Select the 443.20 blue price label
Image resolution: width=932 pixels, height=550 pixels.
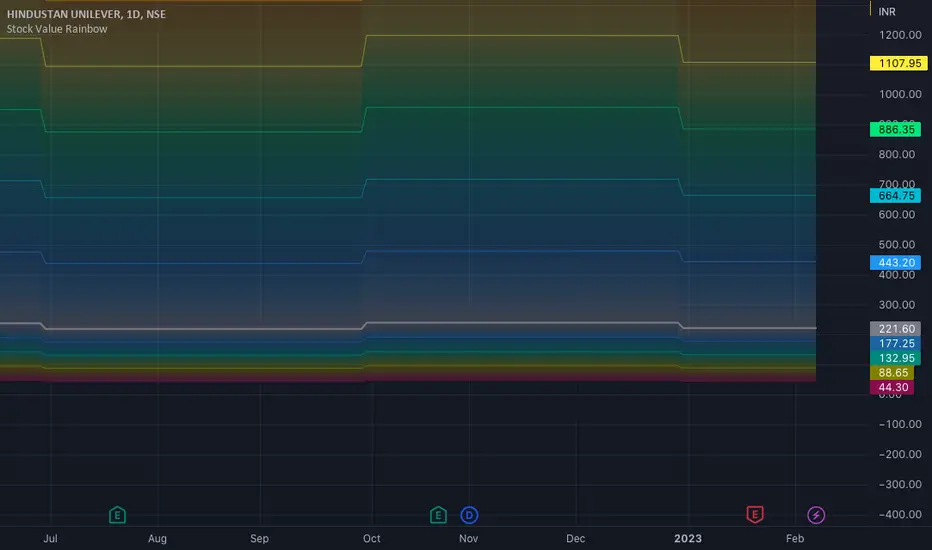pyautogui.click(x=895, y=262)
